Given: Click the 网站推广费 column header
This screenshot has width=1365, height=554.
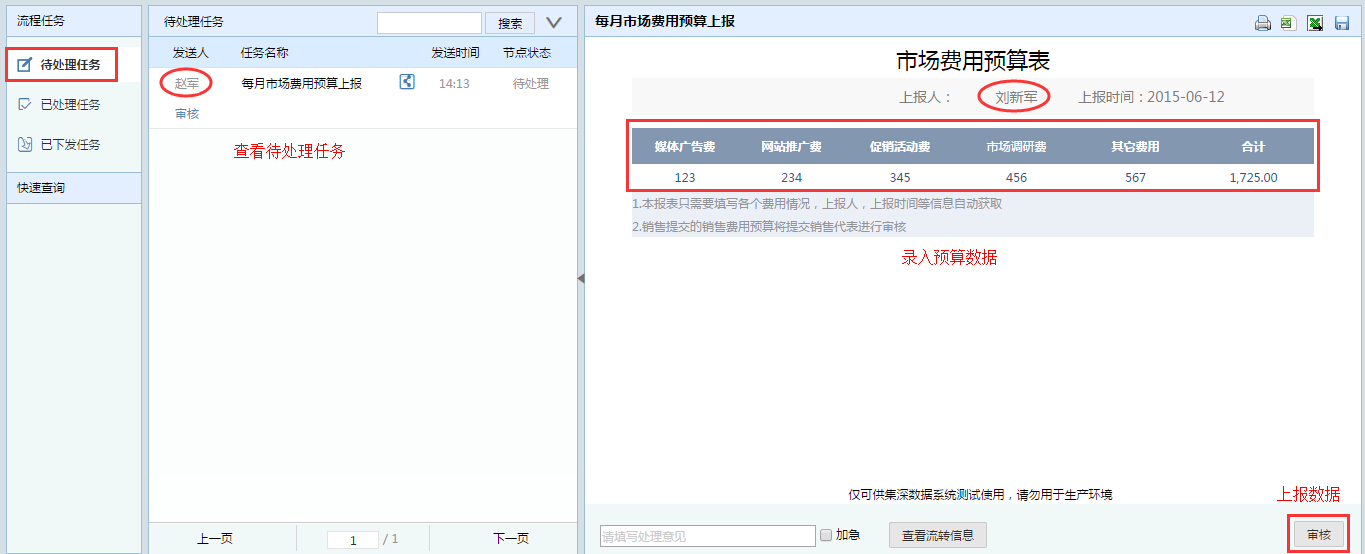Looking at the screenshot, I should pyautogui.click(x=791, y=146).
